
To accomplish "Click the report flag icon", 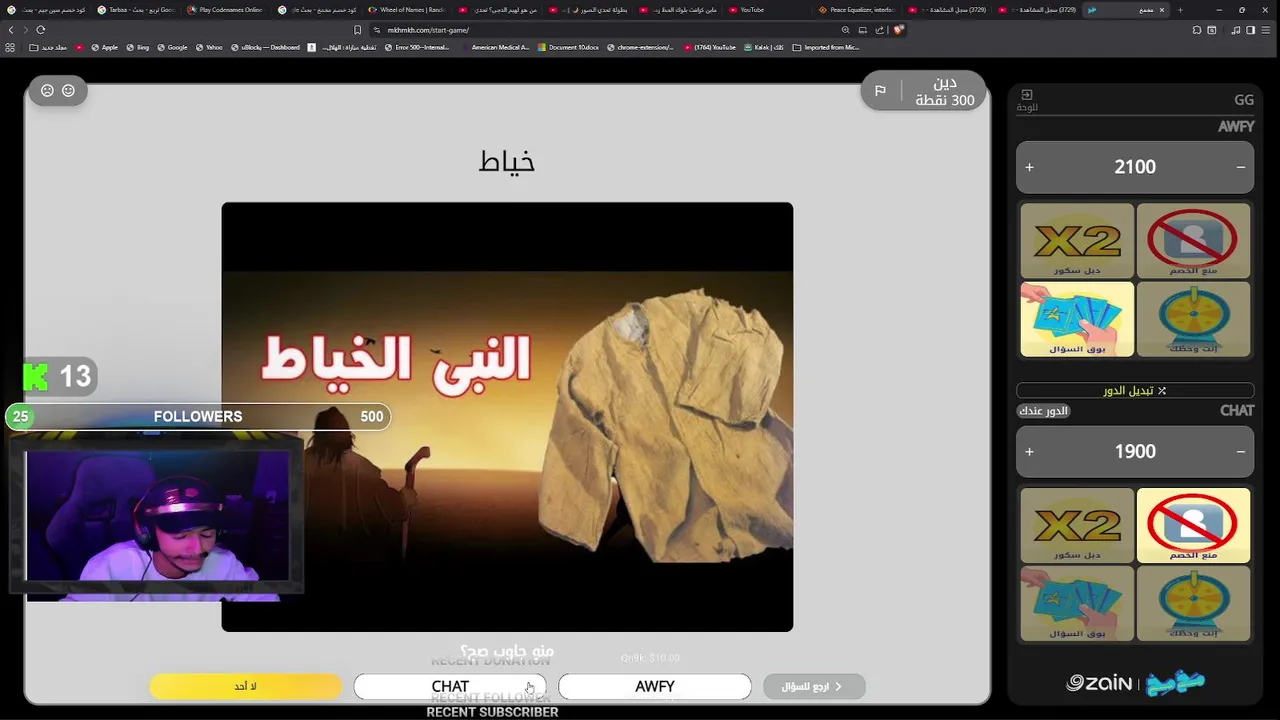I will coord(880,91).
